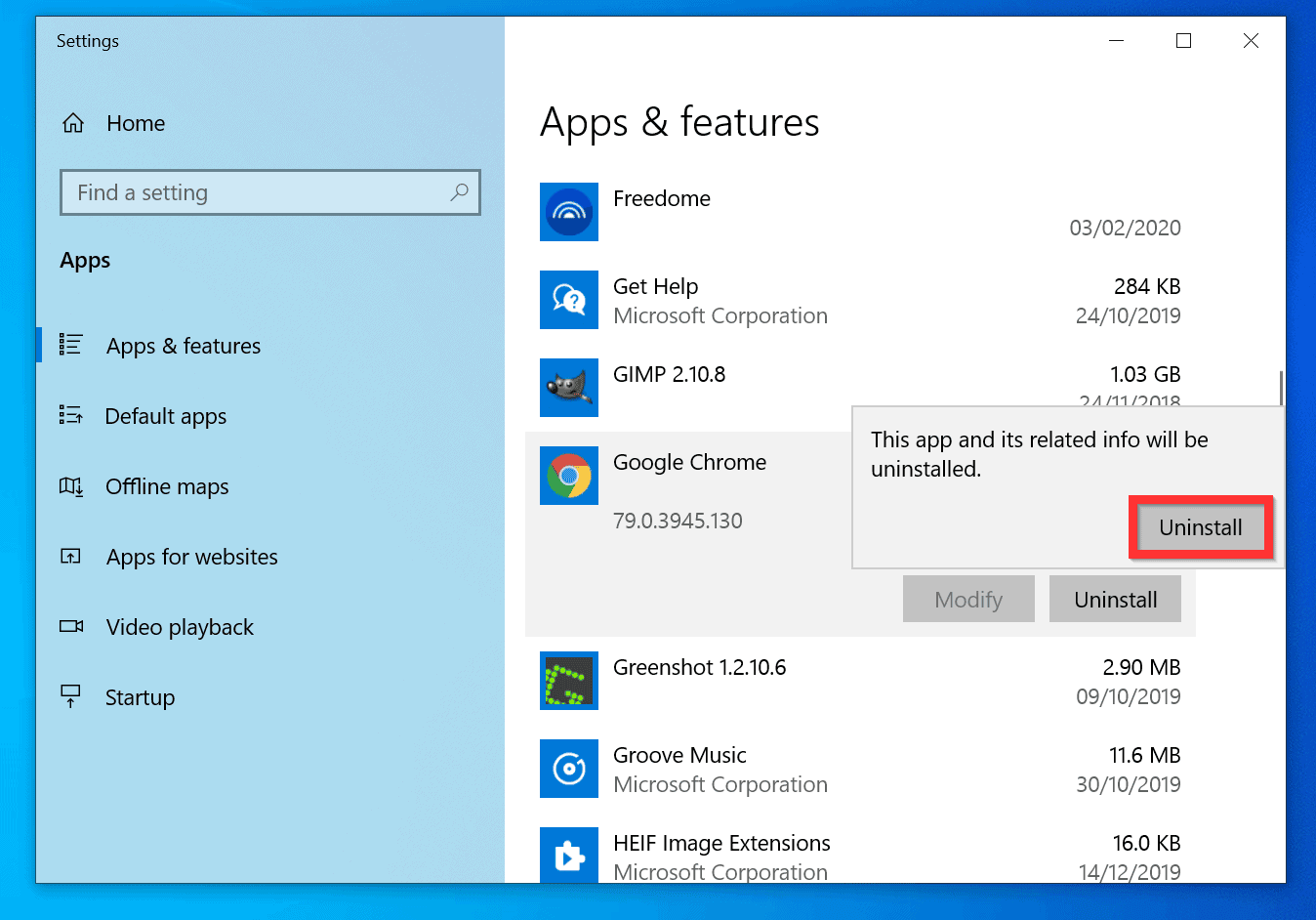Click the Greenshot app icon

point(569,681)
